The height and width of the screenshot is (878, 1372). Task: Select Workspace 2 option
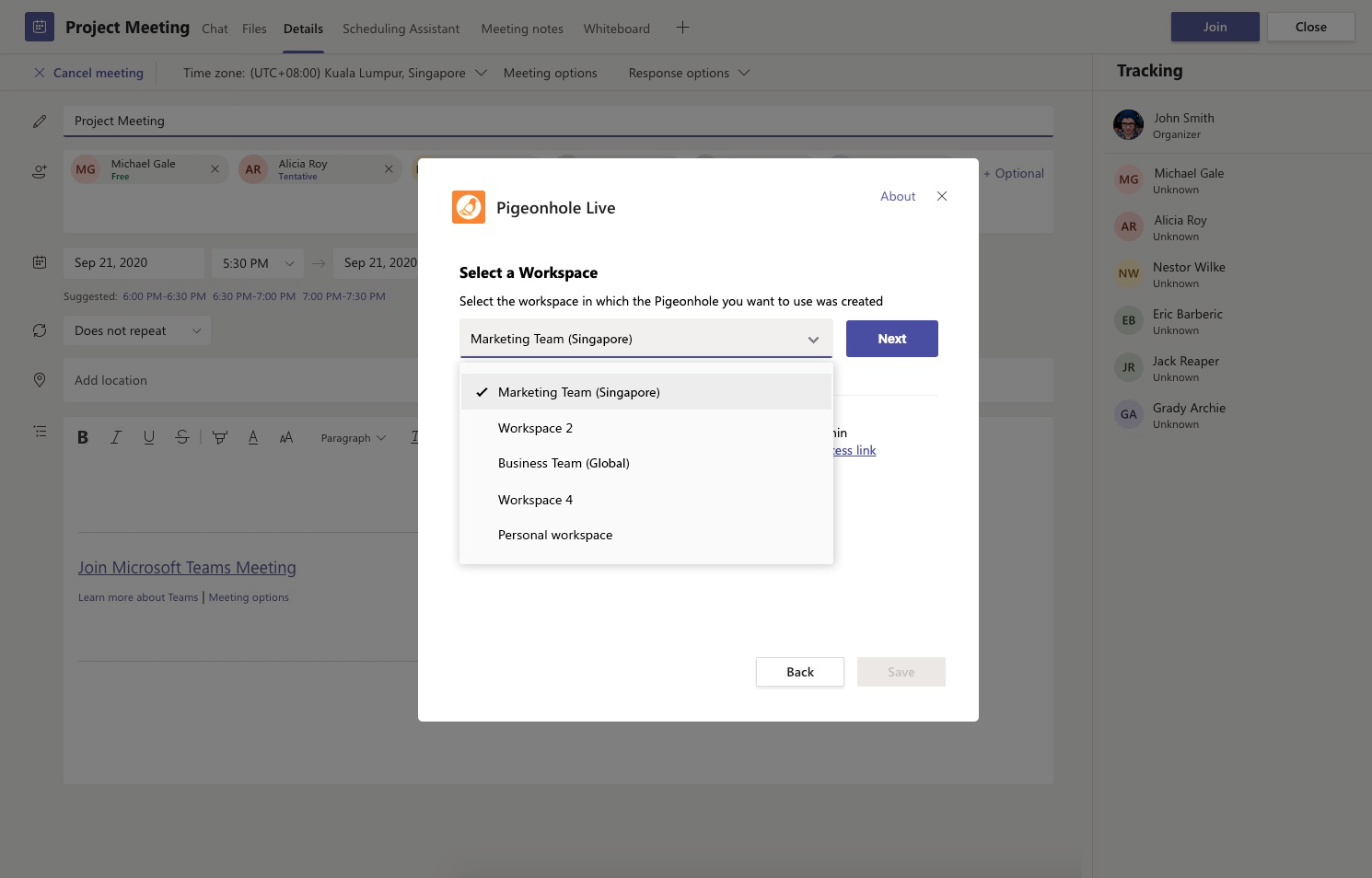click(646, 428)
